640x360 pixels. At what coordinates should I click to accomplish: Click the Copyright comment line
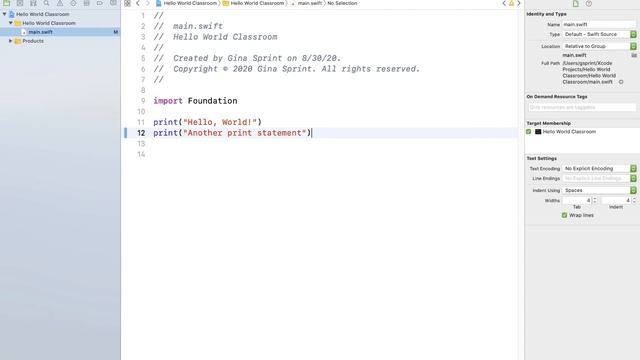tap(287, 69)
